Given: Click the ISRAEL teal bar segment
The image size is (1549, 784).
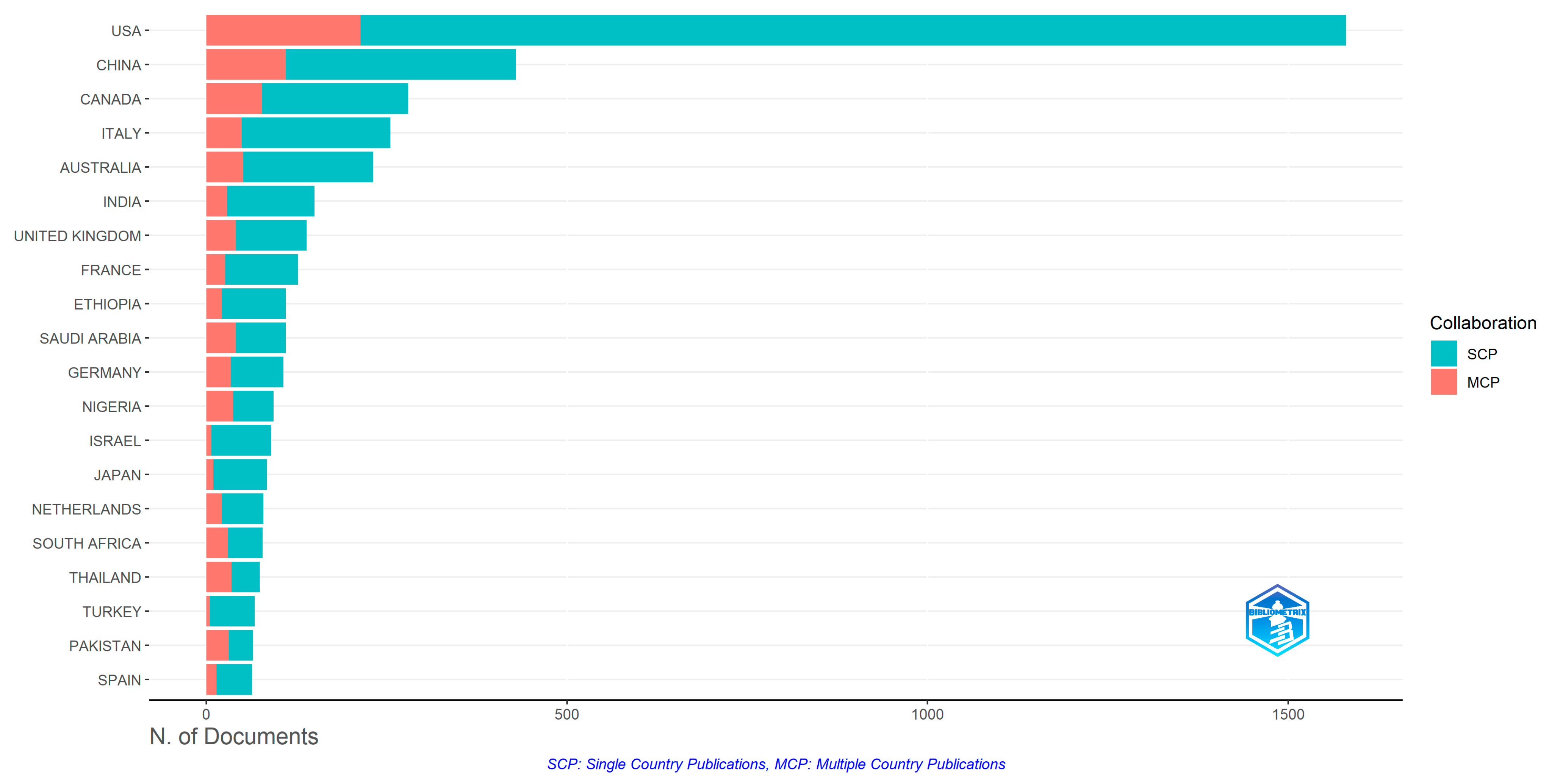Looking at the screenshot, I should coord(241,441).
